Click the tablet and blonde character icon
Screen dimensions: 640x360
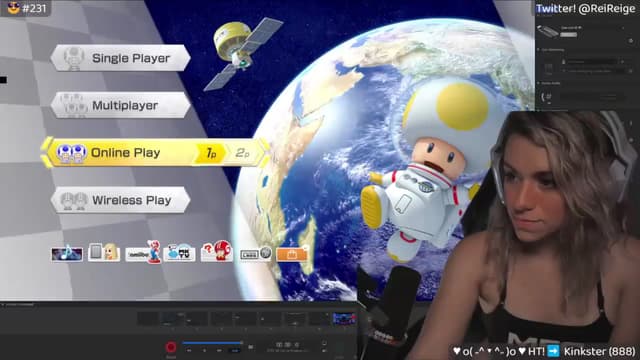(104, 252)
